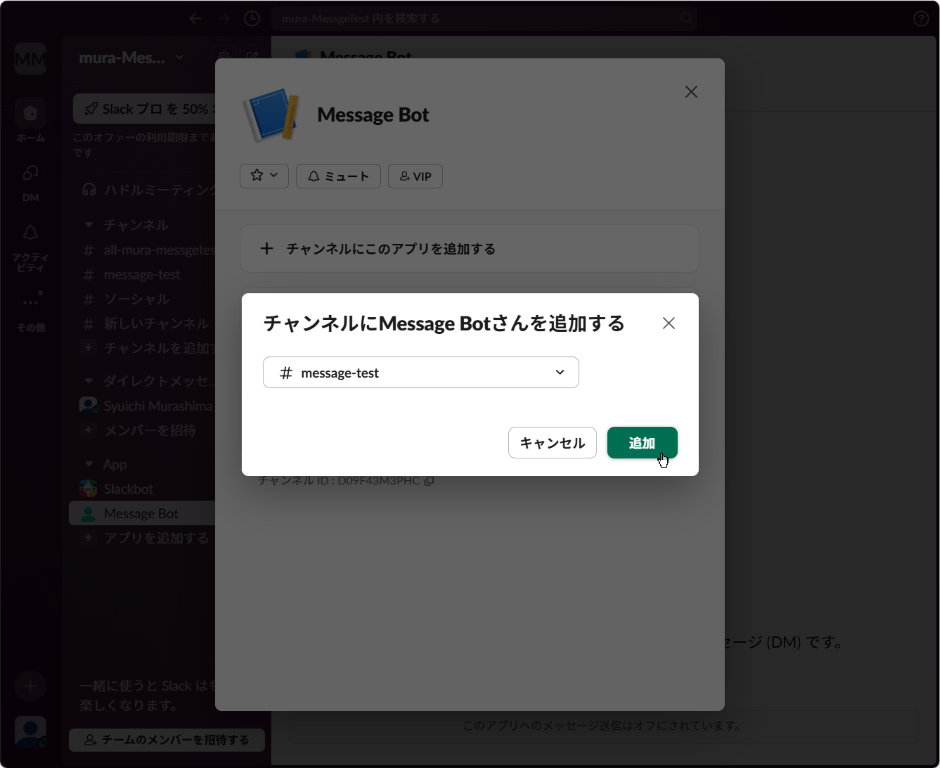Open DM section in sidebar

coord(31,183)
